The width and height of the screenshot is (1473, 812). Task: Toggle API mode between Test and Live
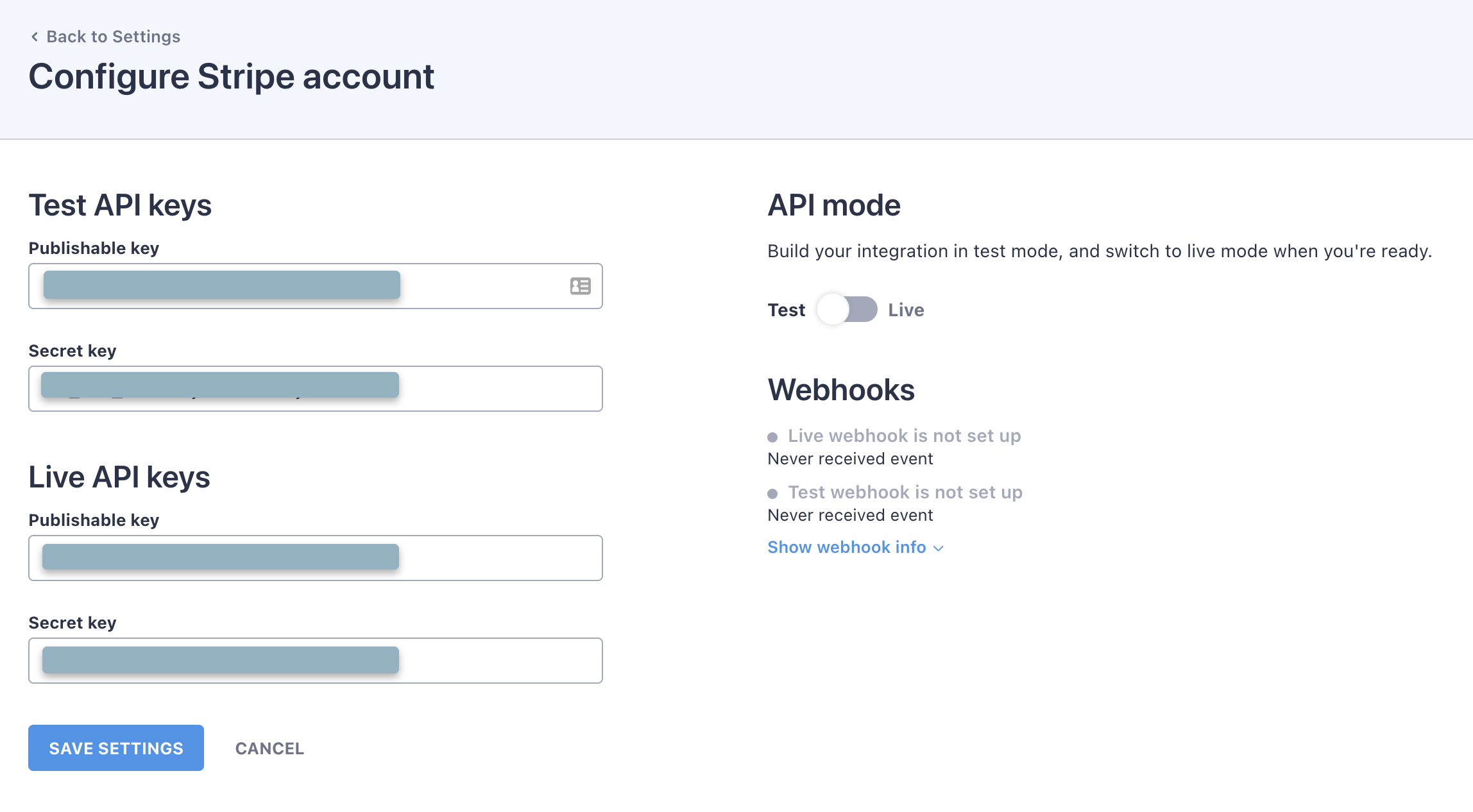pos(847,309)
